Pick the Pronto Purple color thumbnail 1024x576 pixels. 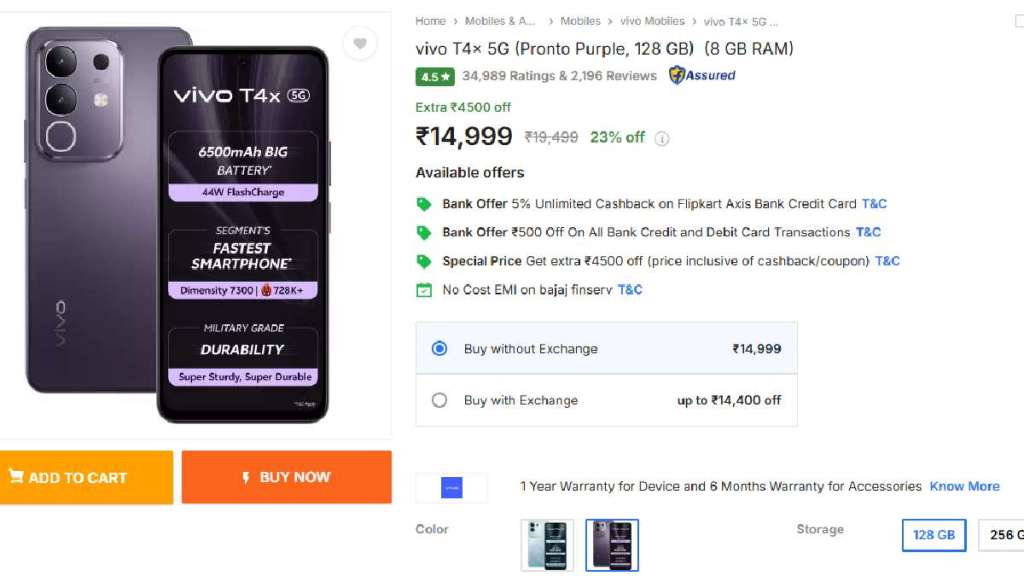click(x=612, y=545)
